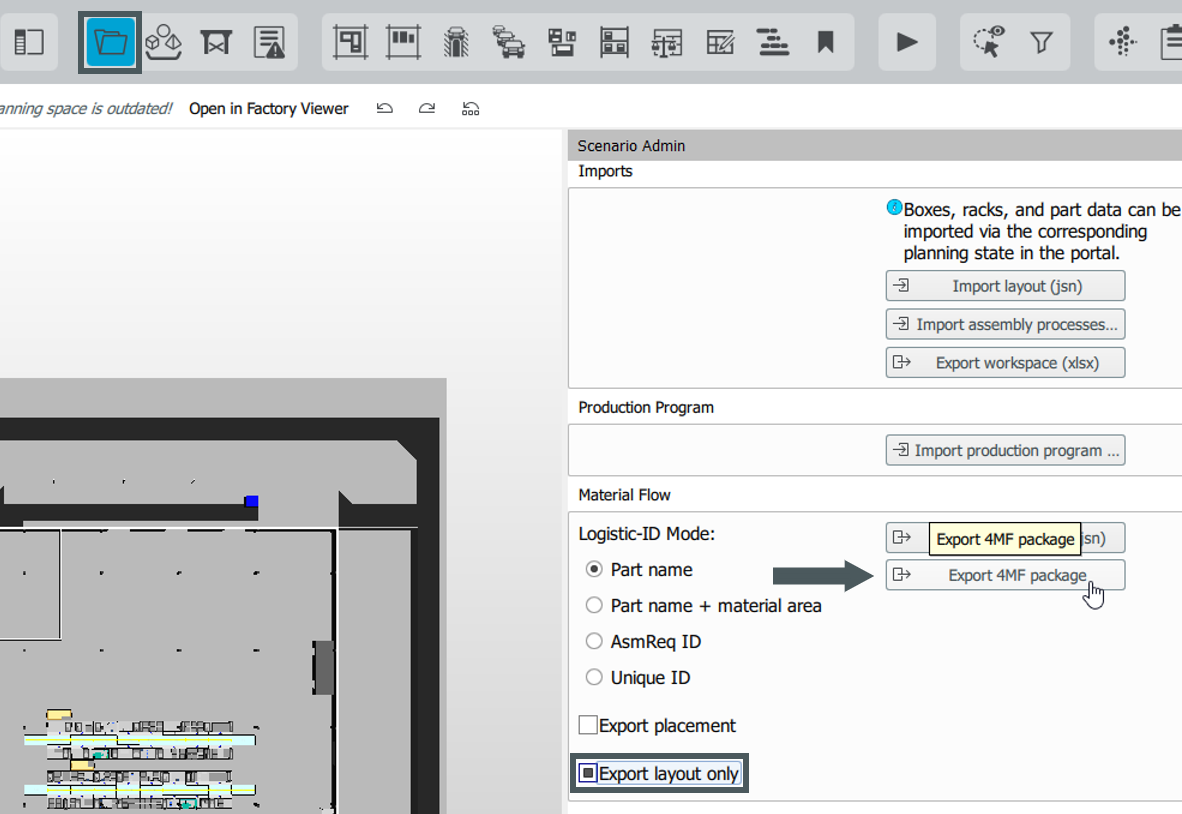This screenshot has height=814, width=1182.
Task: Toggle the sidebar panel icon
Action: pyautogui.click(x=29, y=41)
